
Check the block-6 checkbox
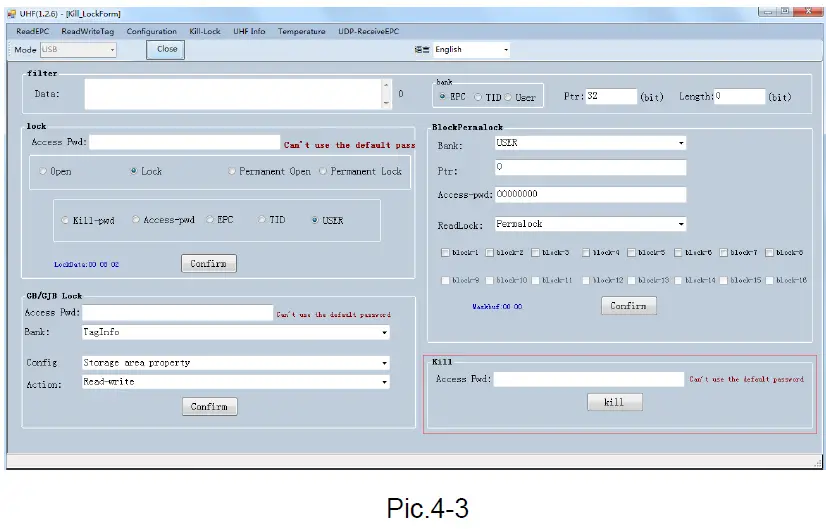tap(678, 253)
